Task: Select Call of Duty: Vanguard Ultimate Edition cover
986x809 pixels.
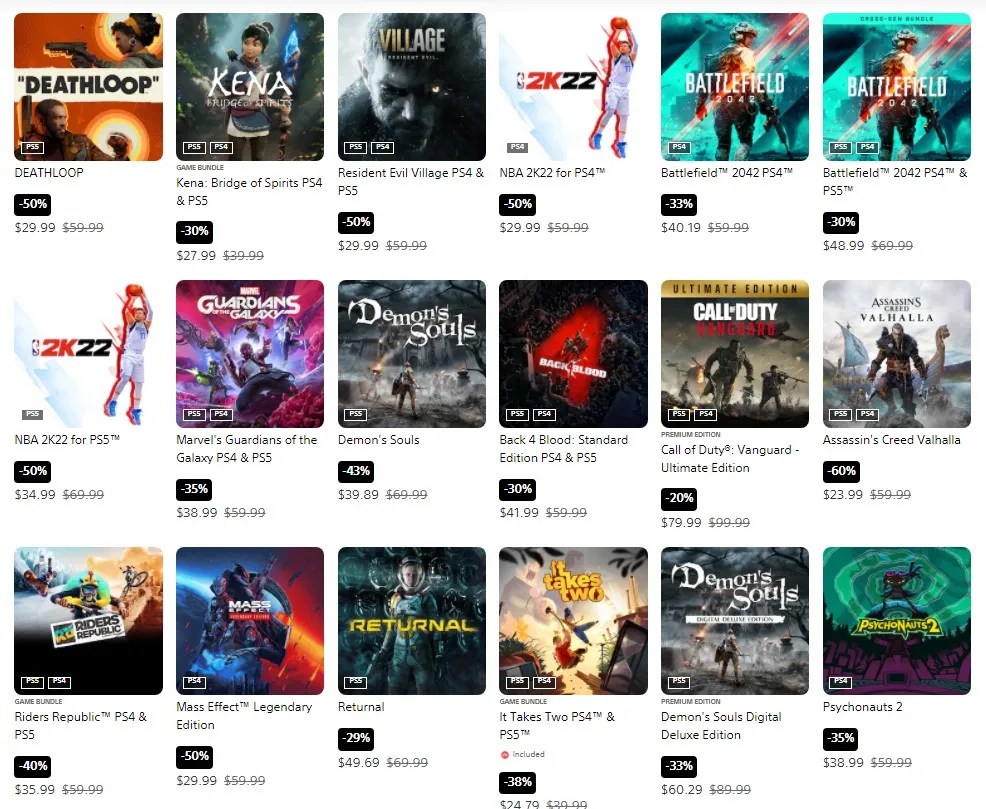Action: 734,354
